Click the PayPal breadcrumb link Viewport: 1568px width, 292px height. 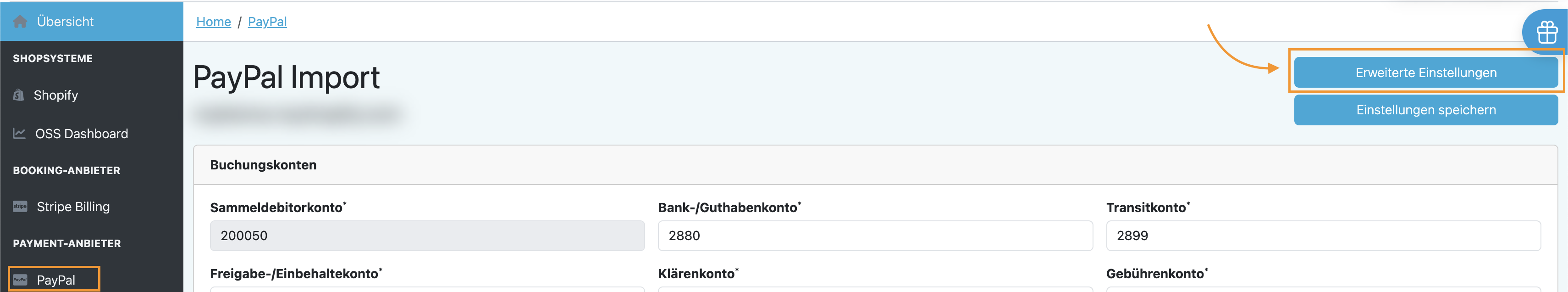point(267,22)
